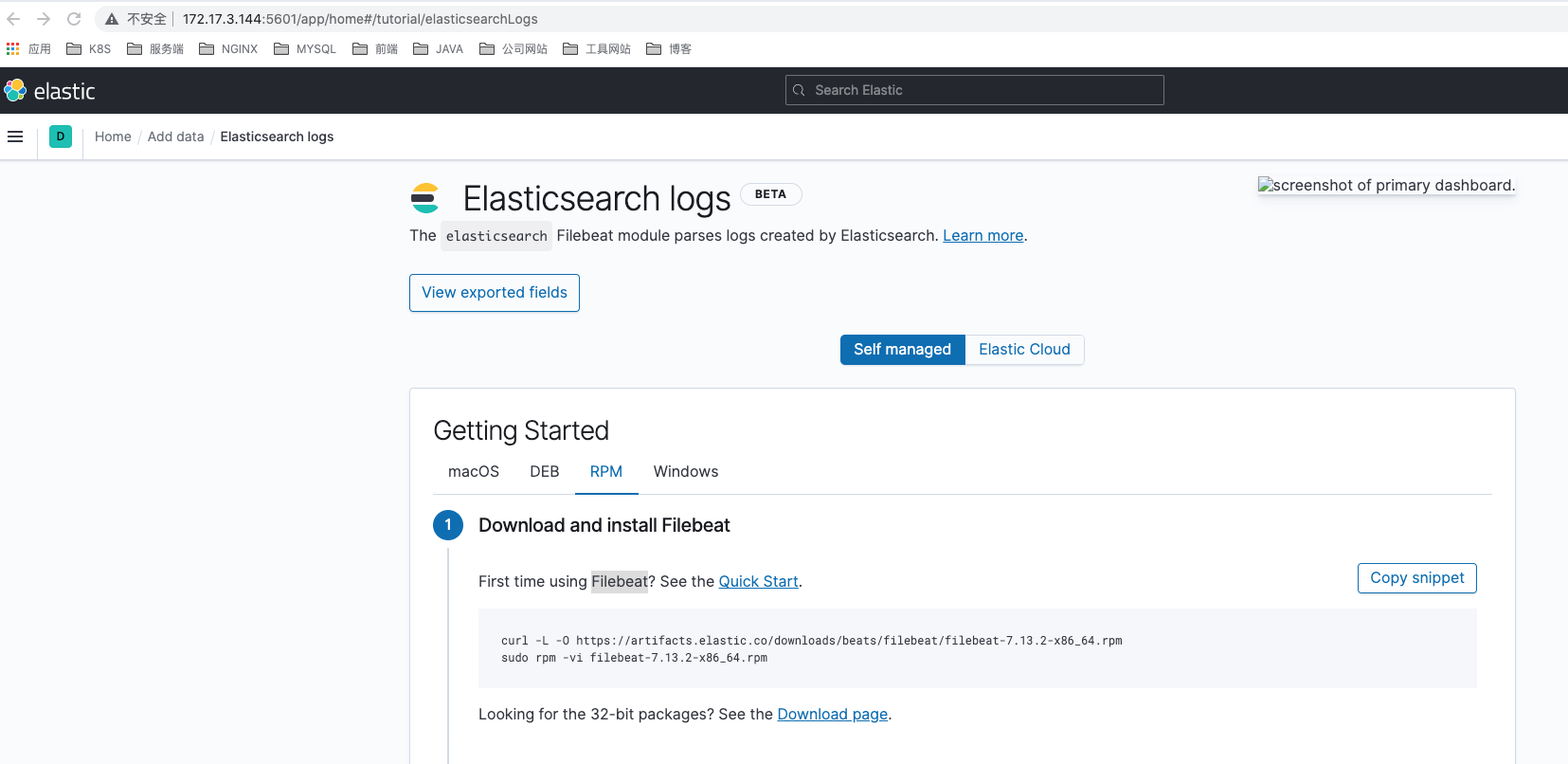Open the 前端 bookmark folder

point(375,49)
